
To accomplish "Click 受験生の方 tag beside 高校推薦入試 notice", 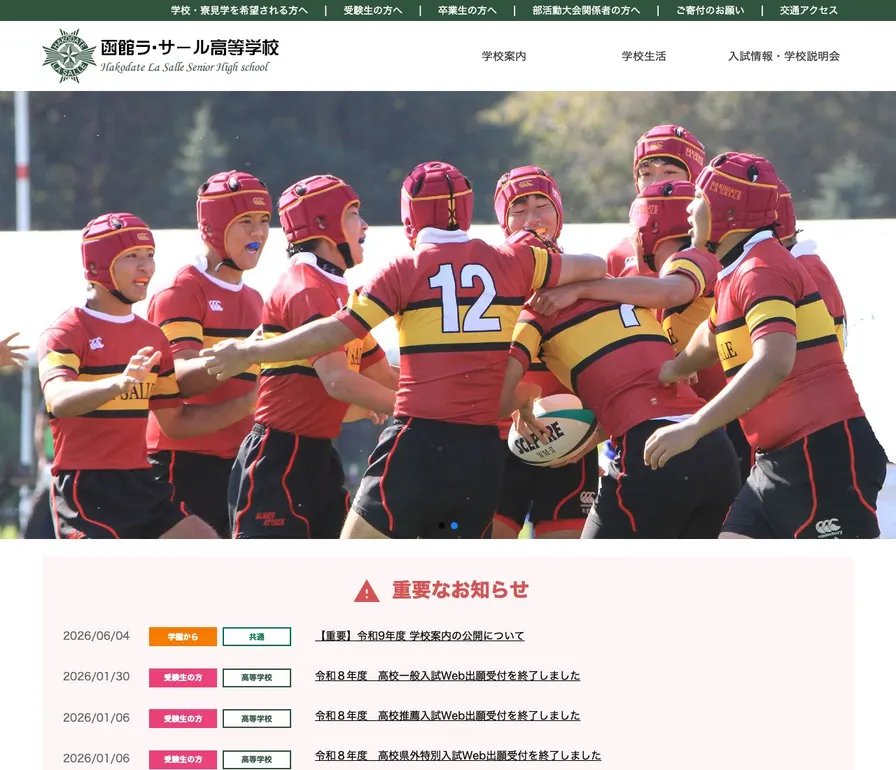I will [x=183, y=718].
